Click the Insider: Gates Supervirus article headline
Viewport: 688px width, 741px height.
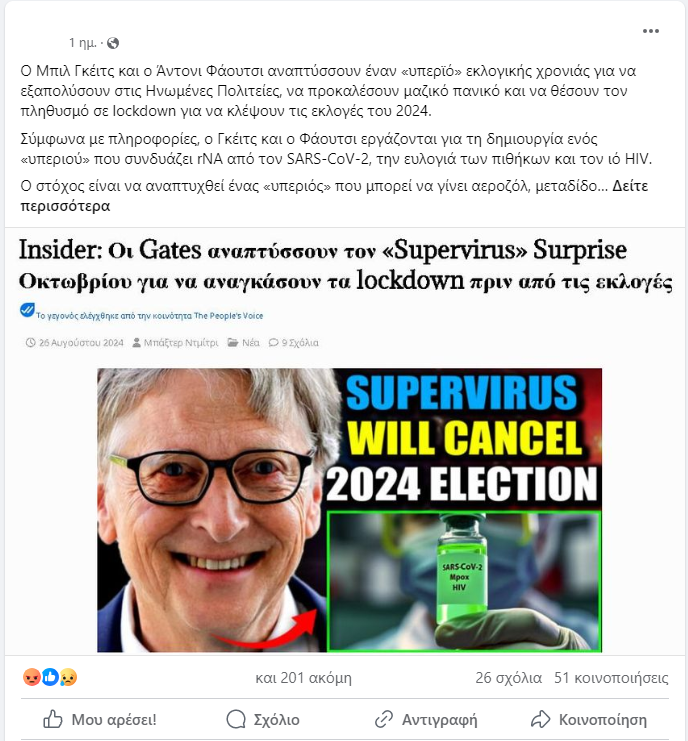(x=345, y=265)
